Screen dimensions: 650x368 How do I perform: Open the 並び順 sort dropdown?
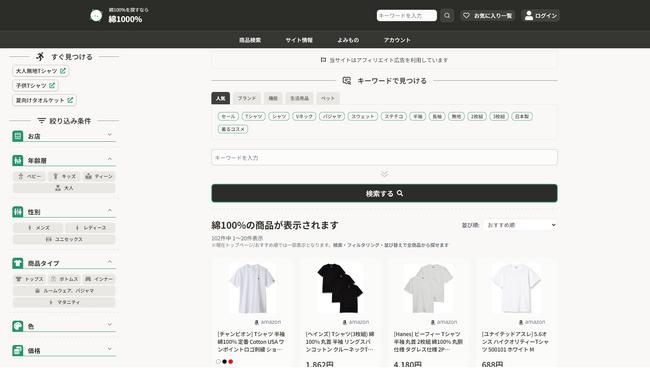[520, 225]
